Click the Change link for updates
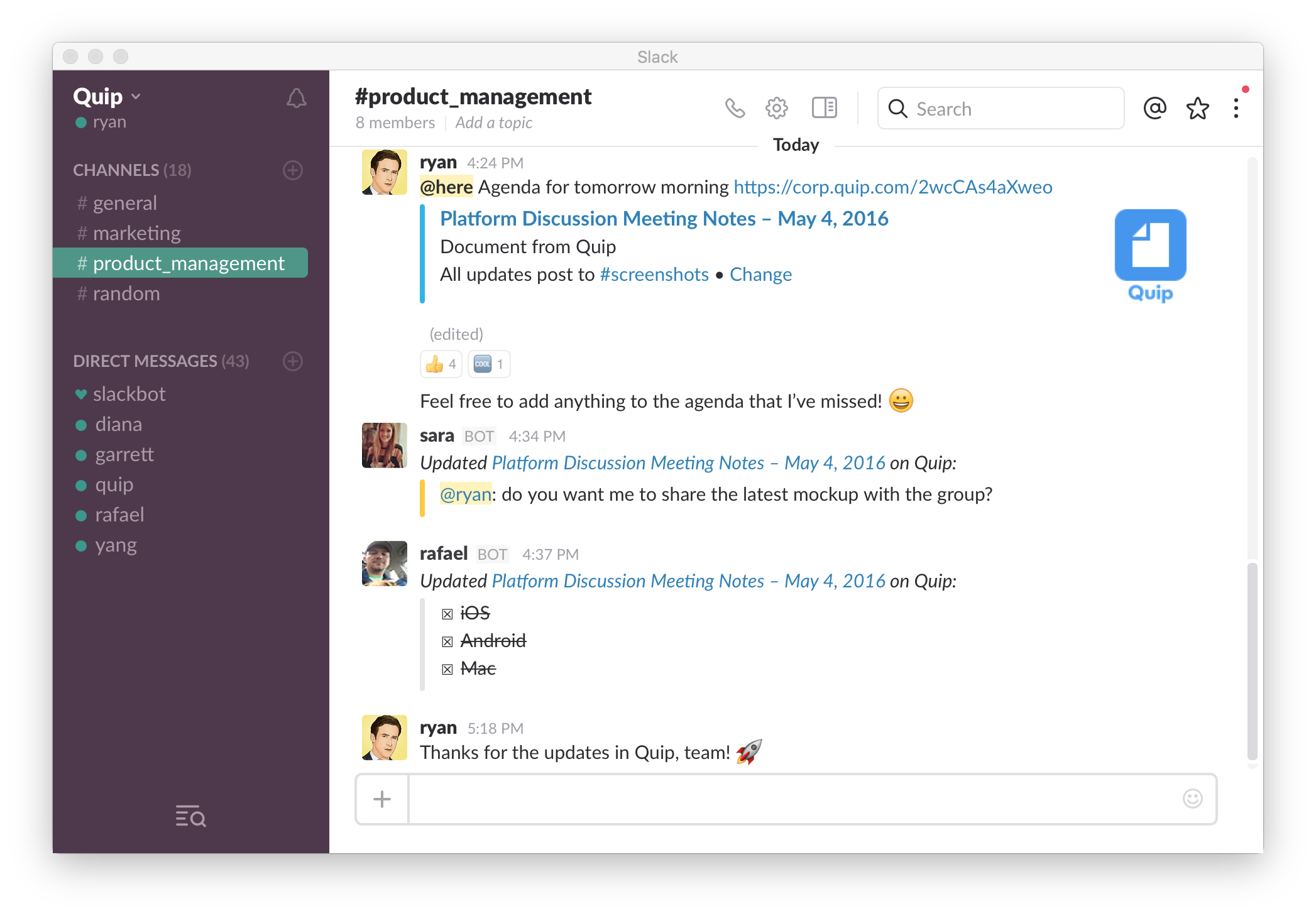1316x916 pixels. (760, 275)
